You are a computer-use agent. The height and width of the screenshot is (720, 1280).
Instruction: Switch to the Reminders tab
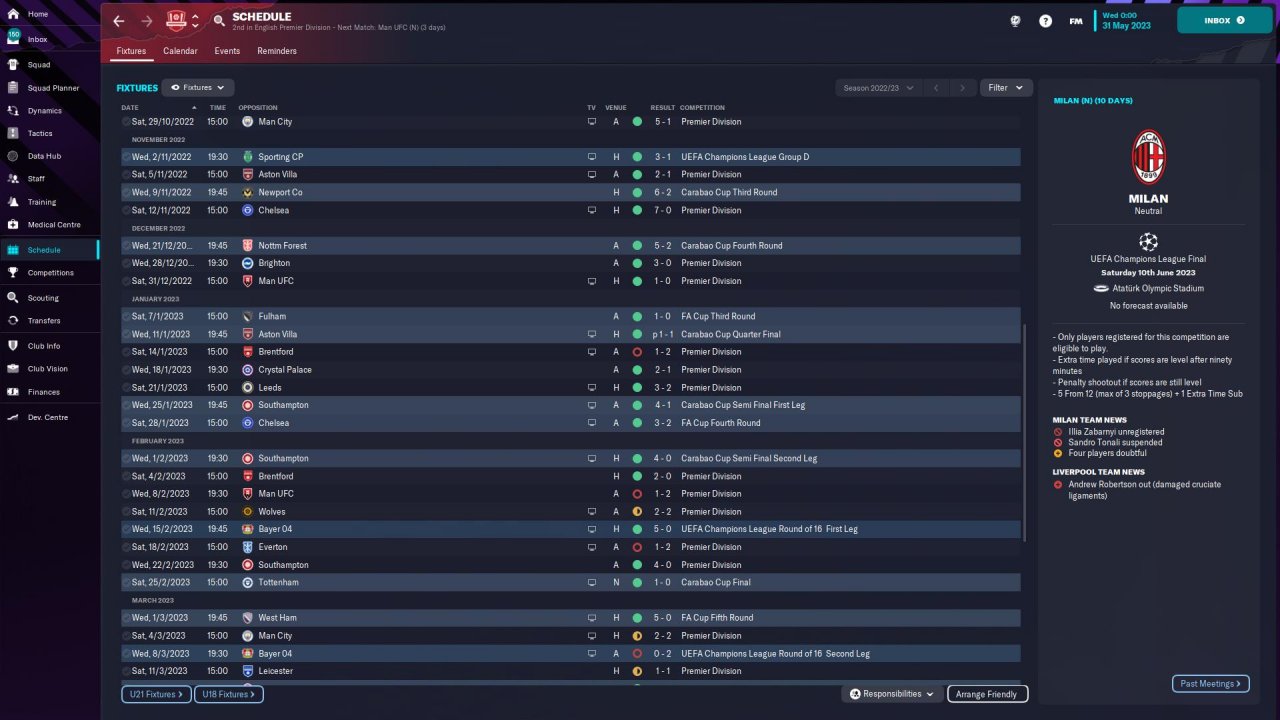(277, 51)
